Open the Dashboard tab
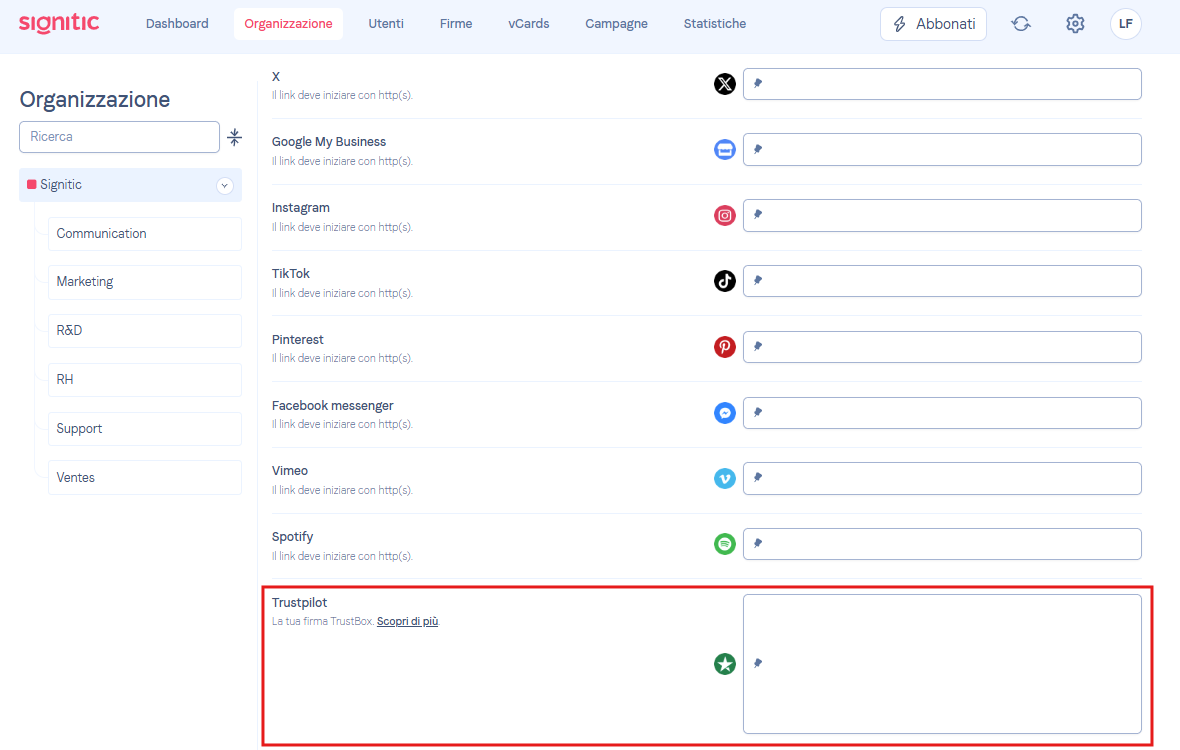This screenshot has width=1180, height=750. coord(177,24)
